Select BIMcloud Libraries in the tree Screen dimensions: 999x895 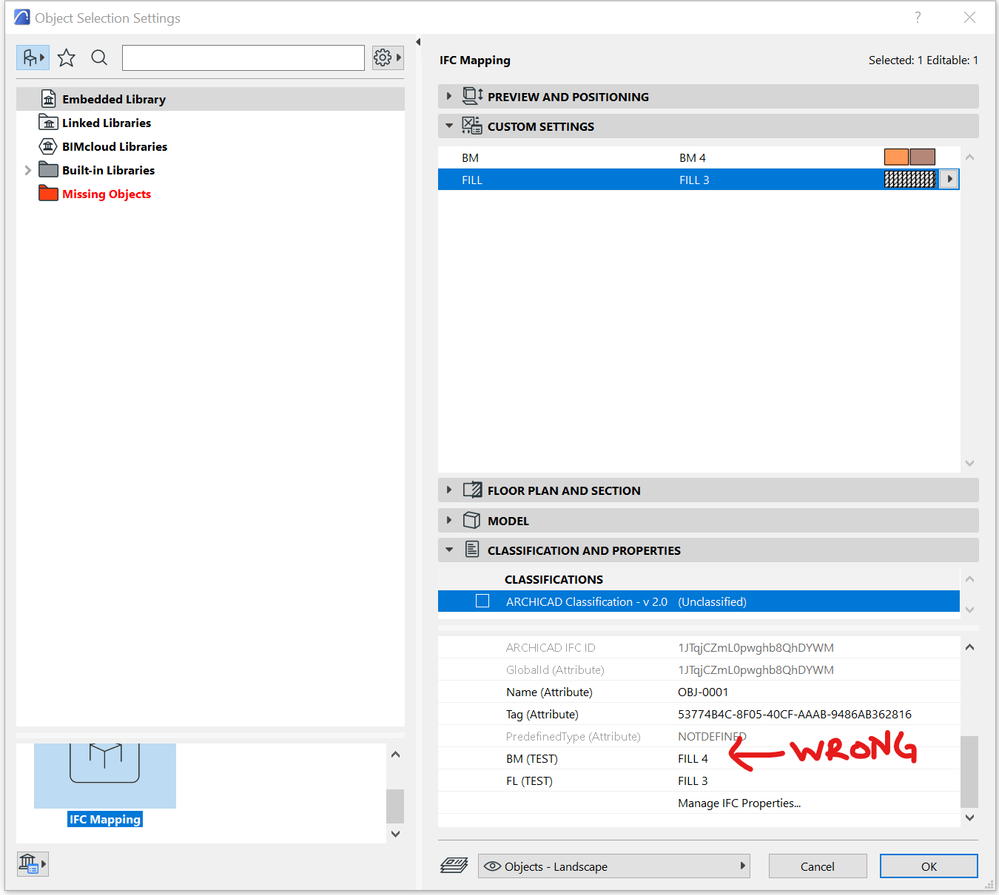(115, 147)
